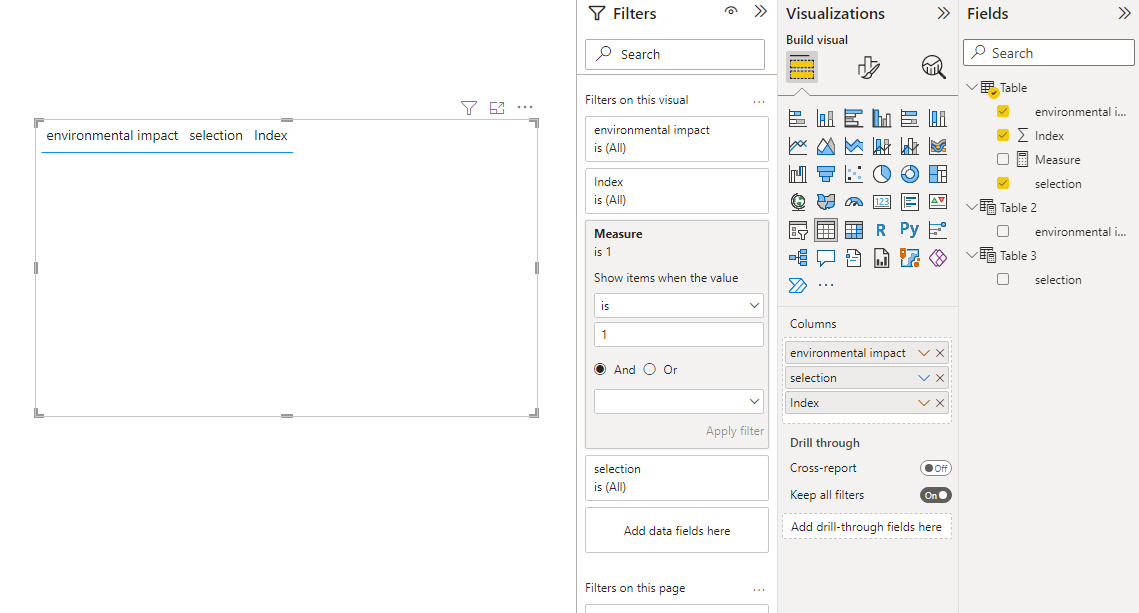Viewport: 1139px width, 613px height.
Task: Choose the KPI visual
Action: click(x=938, y=202)
